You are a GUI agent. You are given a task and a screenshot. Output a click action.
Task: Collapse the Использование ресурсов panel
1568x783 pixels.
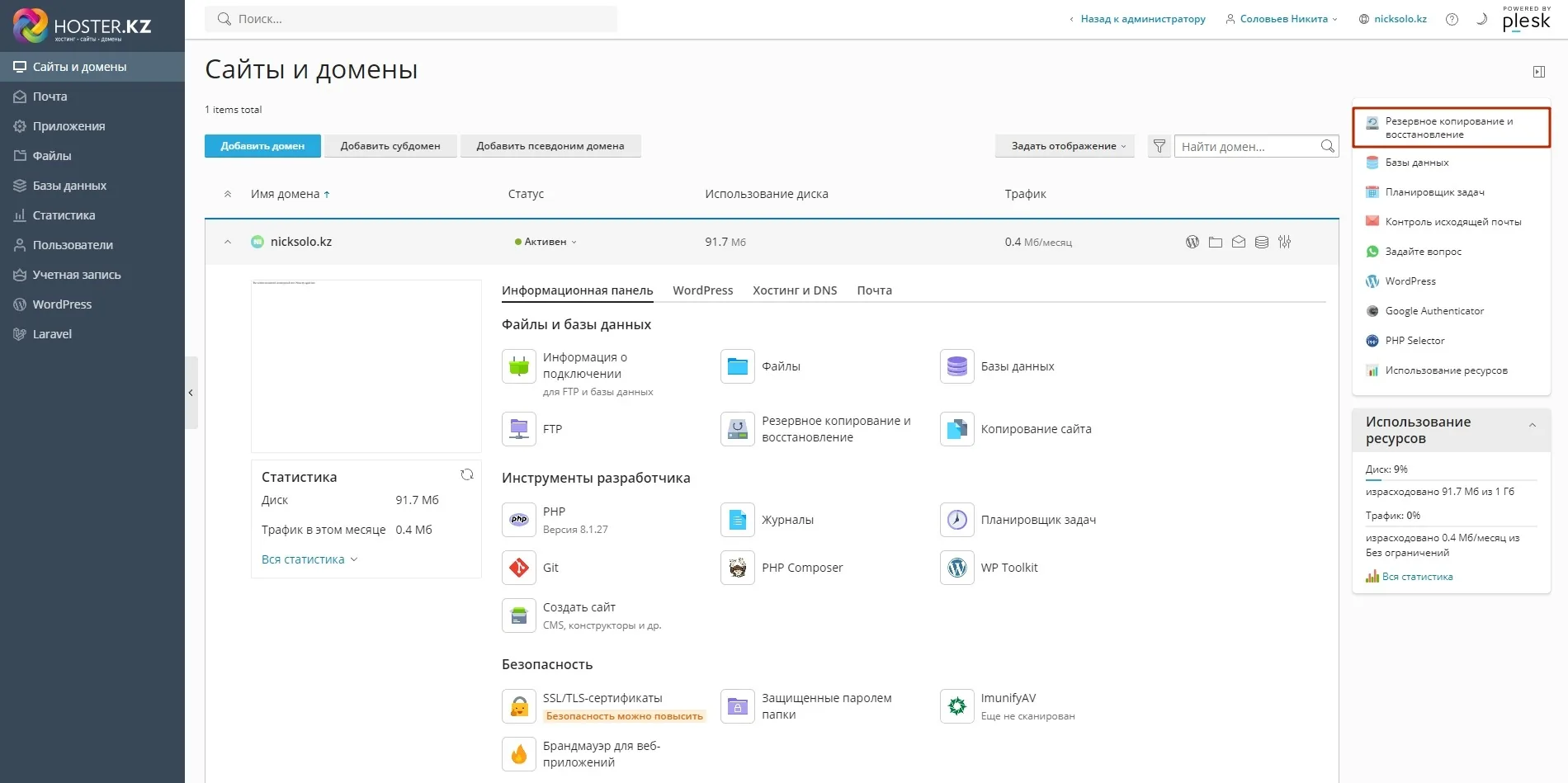point(1533,425)
